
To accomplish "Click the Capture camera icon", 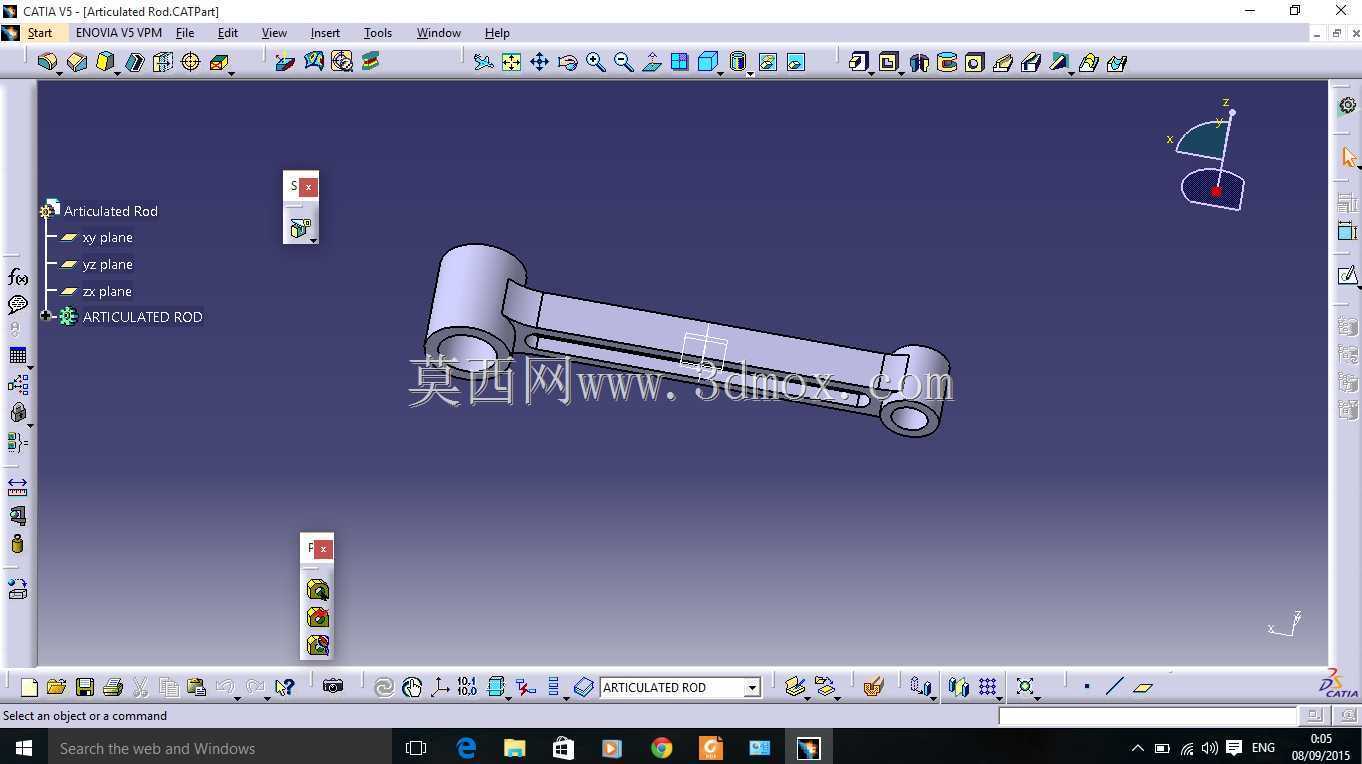I will (x=333, y=687).
